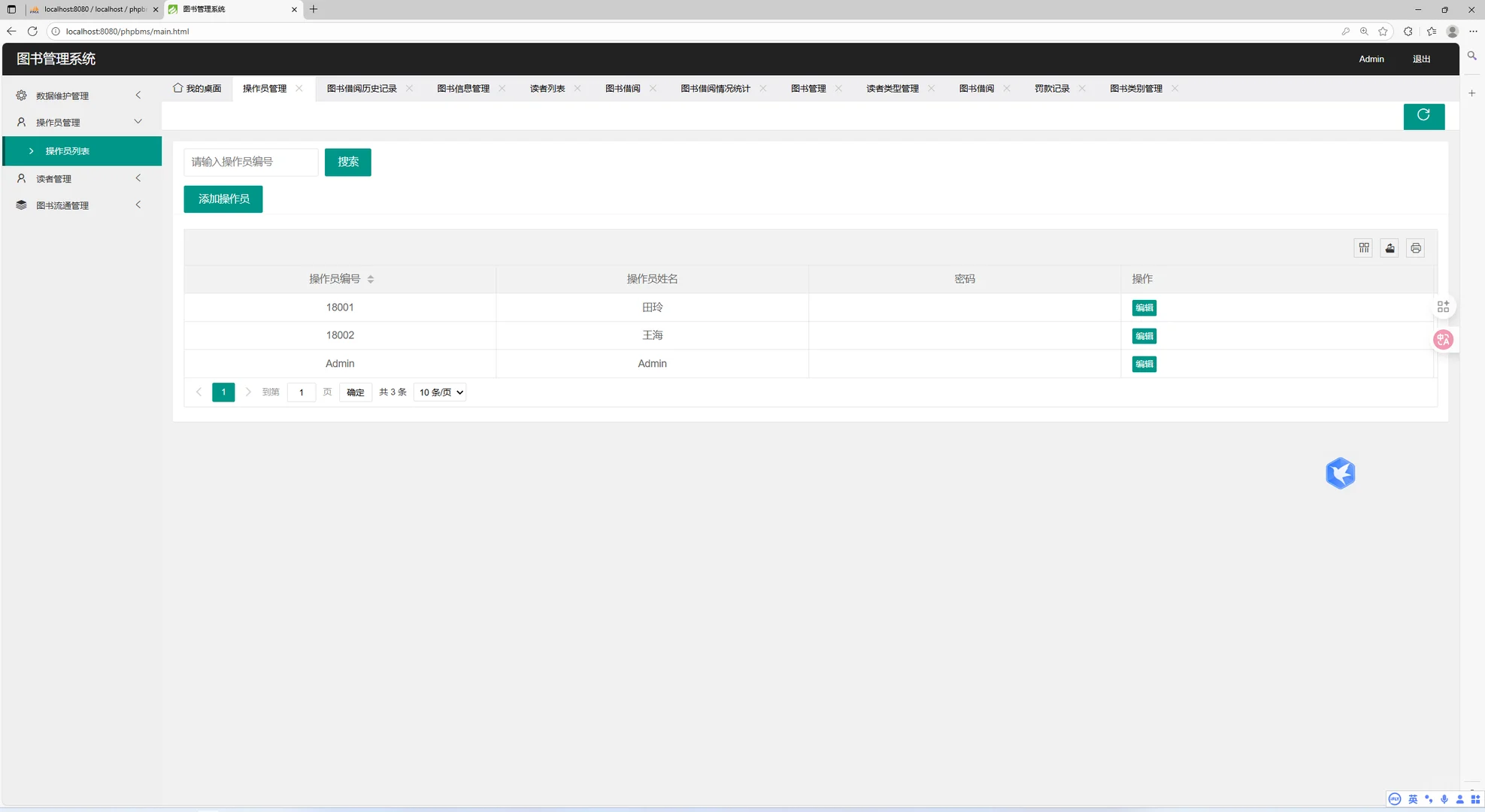Open the 10 条/页 page size dropdown
The image size is (1485, 812).
pyautogui.click(x=440, y=392)
